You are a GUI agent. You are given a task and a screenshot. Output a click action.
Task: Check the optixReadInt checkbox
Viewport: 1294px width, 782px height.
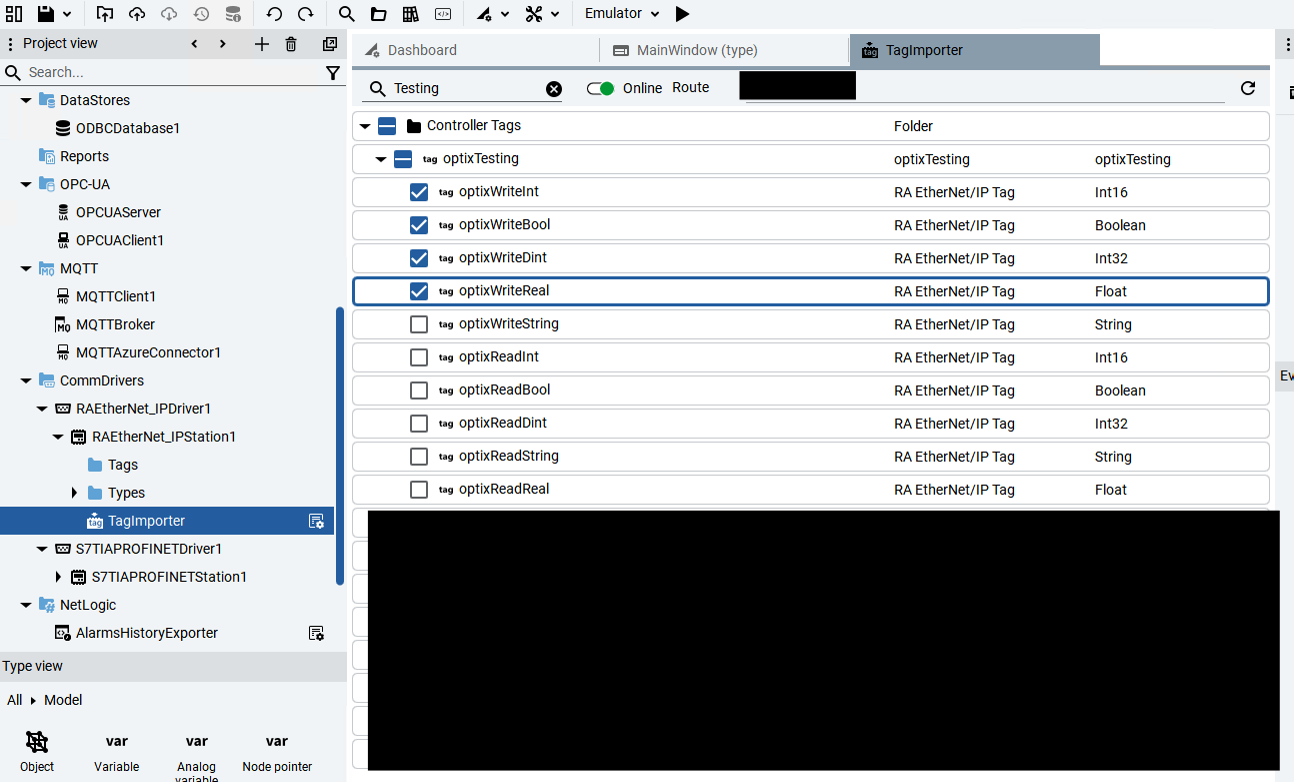(x=419, y=357)
